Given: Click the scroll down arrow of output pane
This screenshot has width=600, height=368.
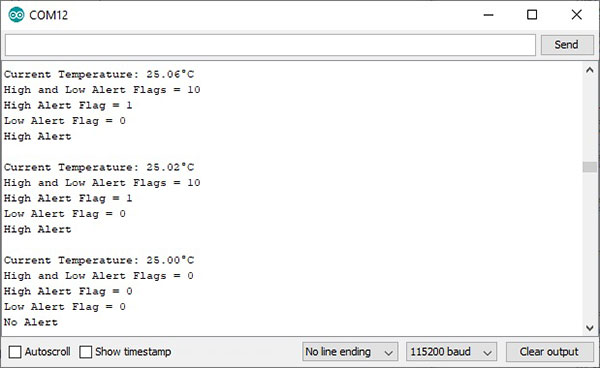Looking at the screenshot, I should (x=590, y=328).
